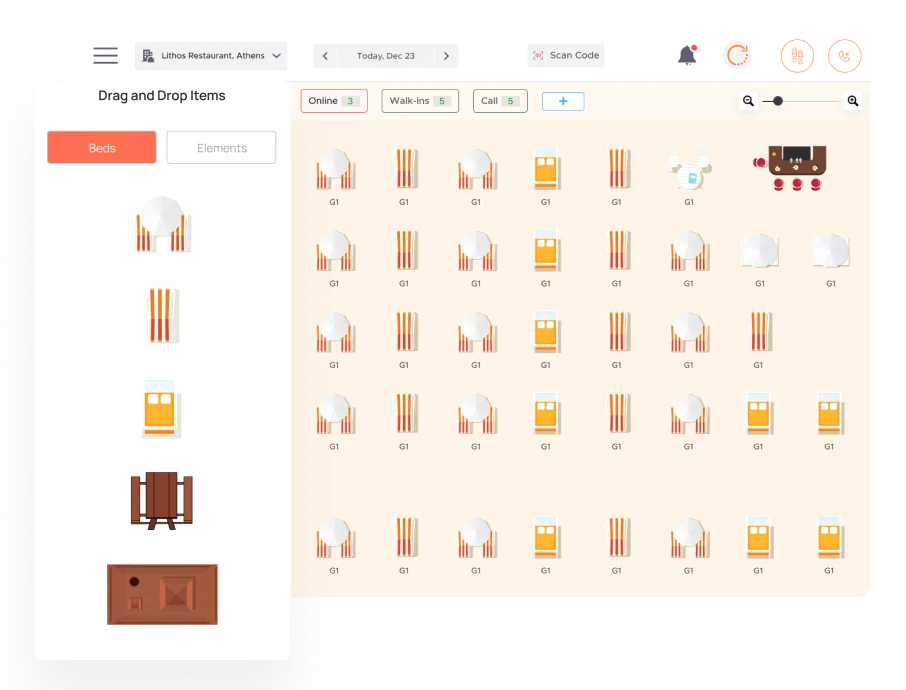Select the striped sunbed item in sidebar
Screen dimensions: 906x690
[x=162, y=315]
